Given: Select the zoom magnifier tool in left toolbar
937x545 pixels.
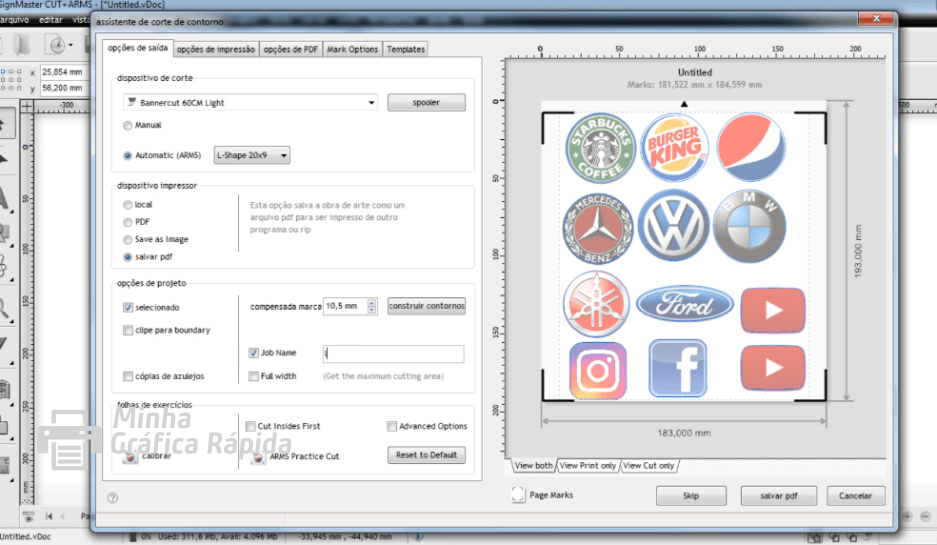Looking at the screenshot, I should point(5,310).
